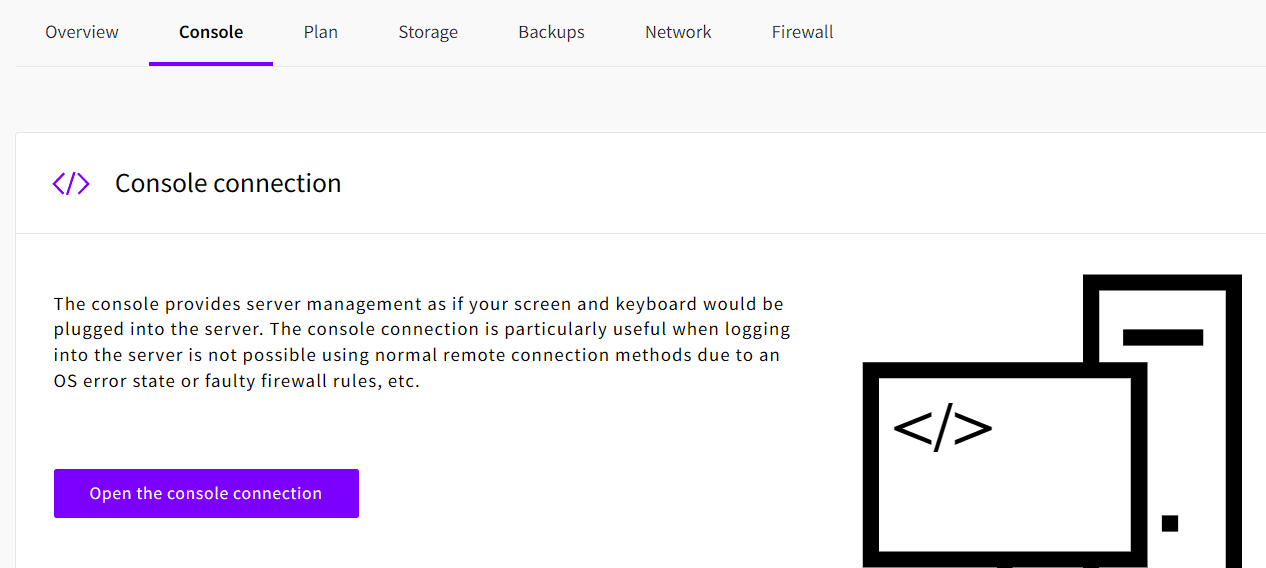1266x568 pixels.
Task: Click the horizontal drive slot on the server tower
Action: click(1162, 337)
